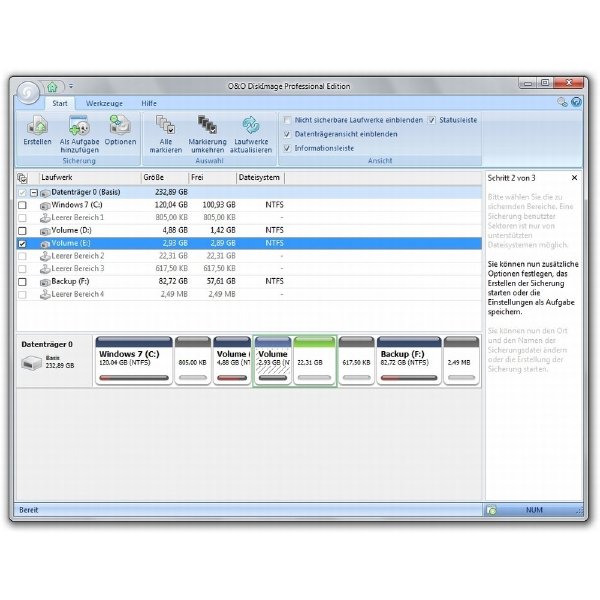Viewport: 600px width, 600px height.
Task: Click the blue help question mark icon
Action: (x=576, y=102)
